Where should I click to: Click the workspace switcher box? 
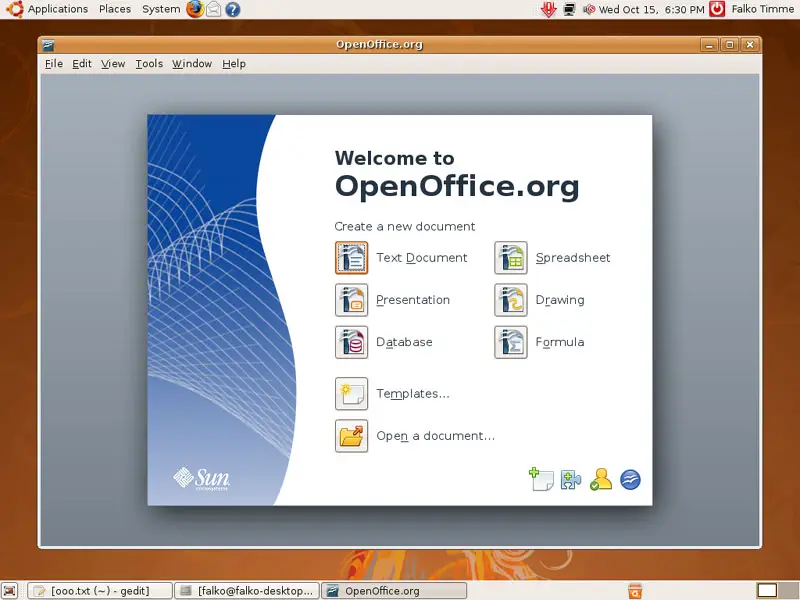point(766,590)
